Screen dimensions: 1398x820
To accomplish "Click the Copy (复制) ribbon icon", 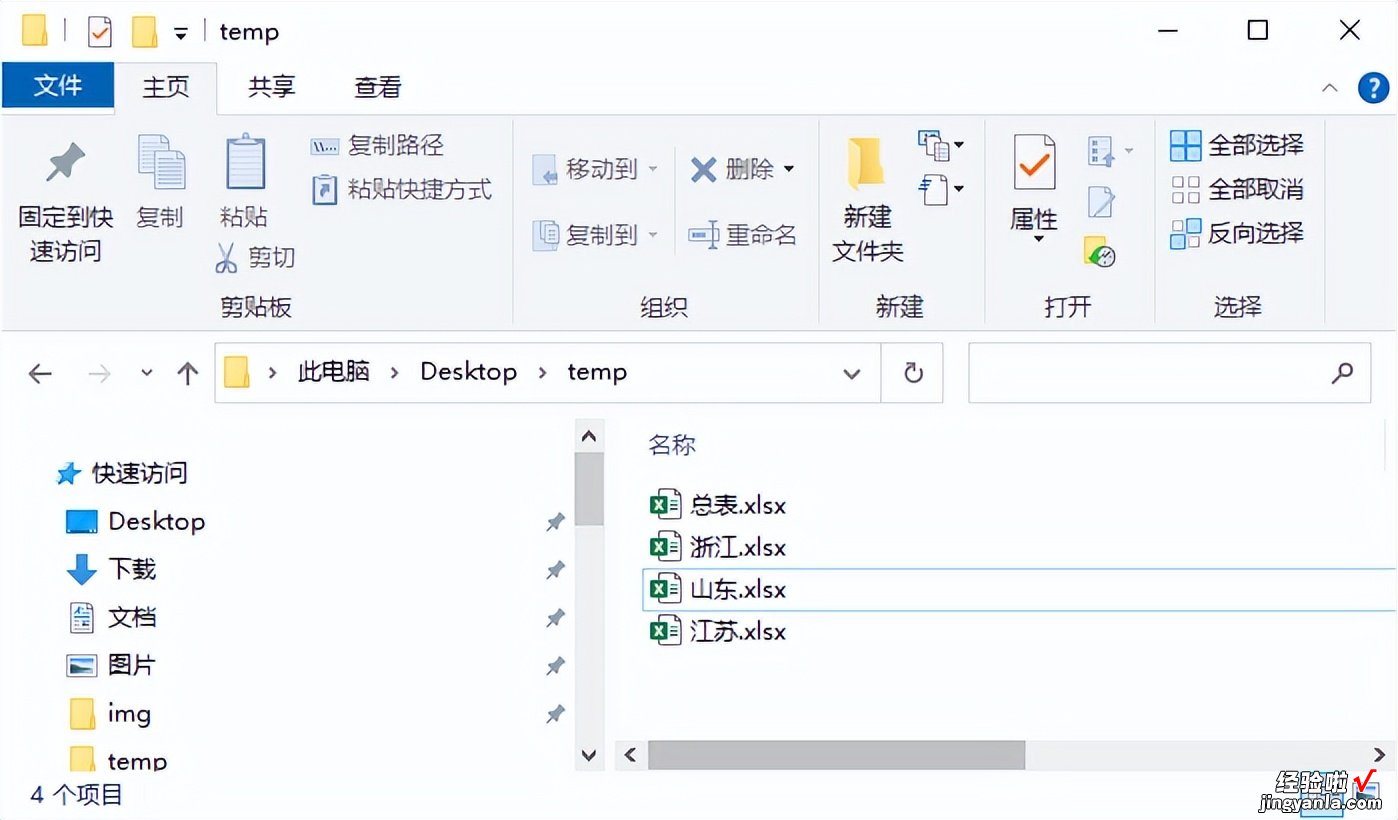I will (160, 164).
